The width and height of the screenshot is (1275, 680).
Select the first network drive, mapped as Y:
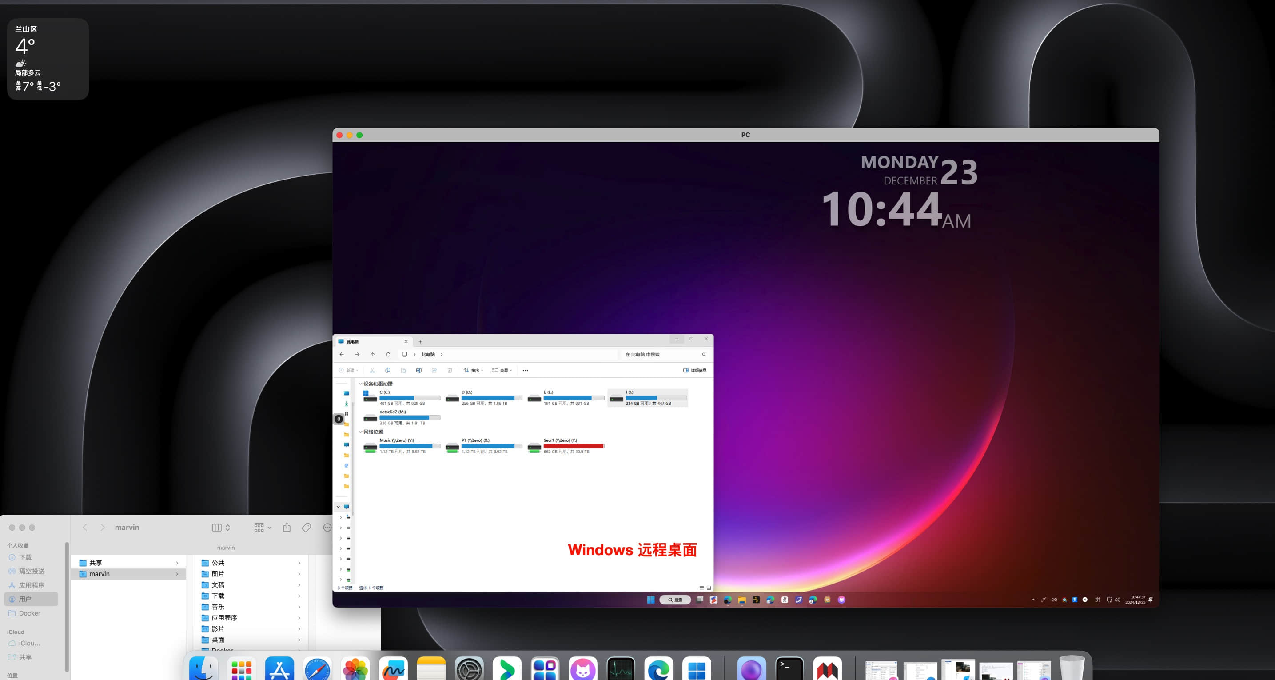click(402, 445)
